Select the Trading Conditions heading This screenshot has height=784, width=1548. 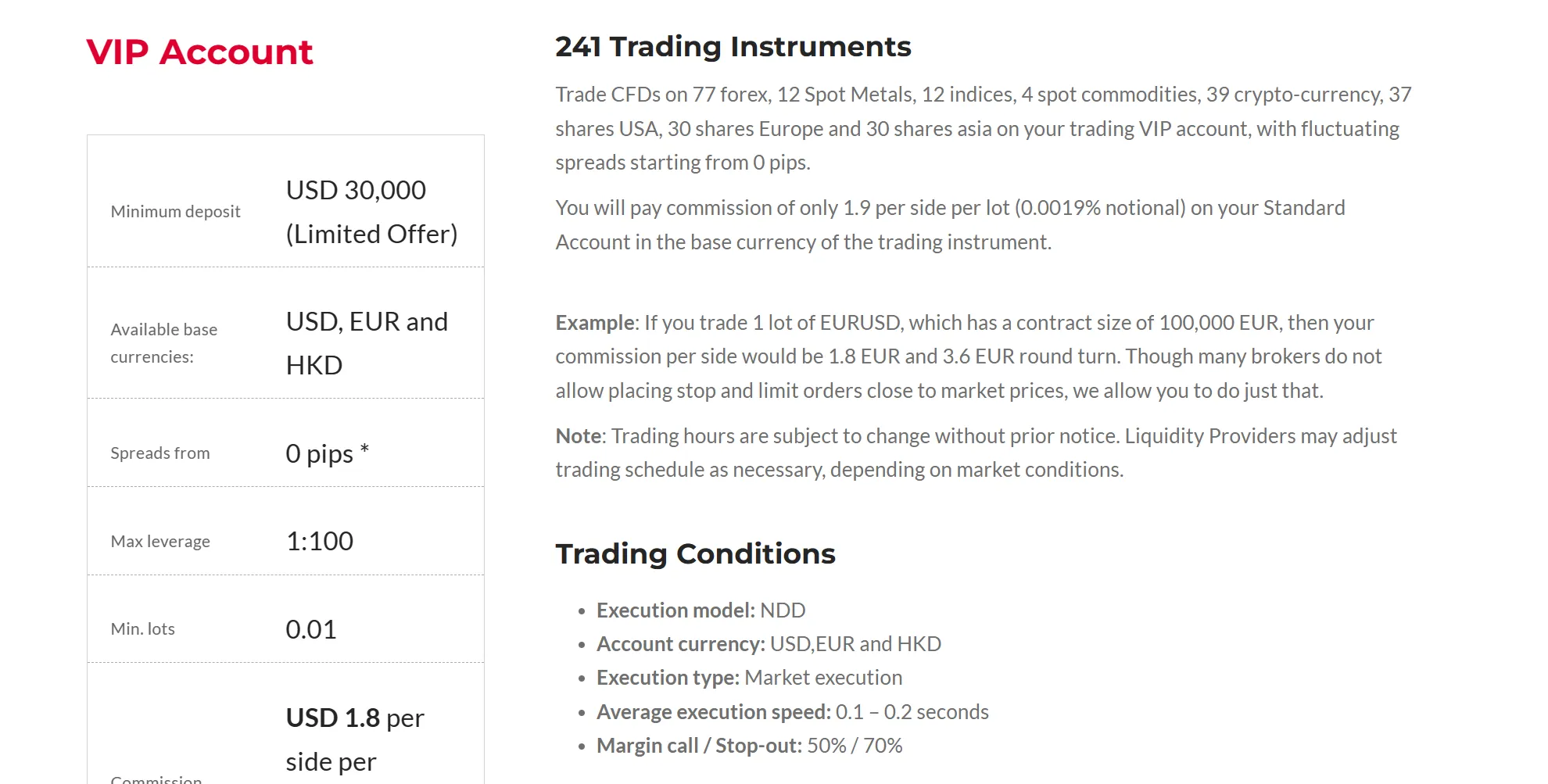click(695, 554)
